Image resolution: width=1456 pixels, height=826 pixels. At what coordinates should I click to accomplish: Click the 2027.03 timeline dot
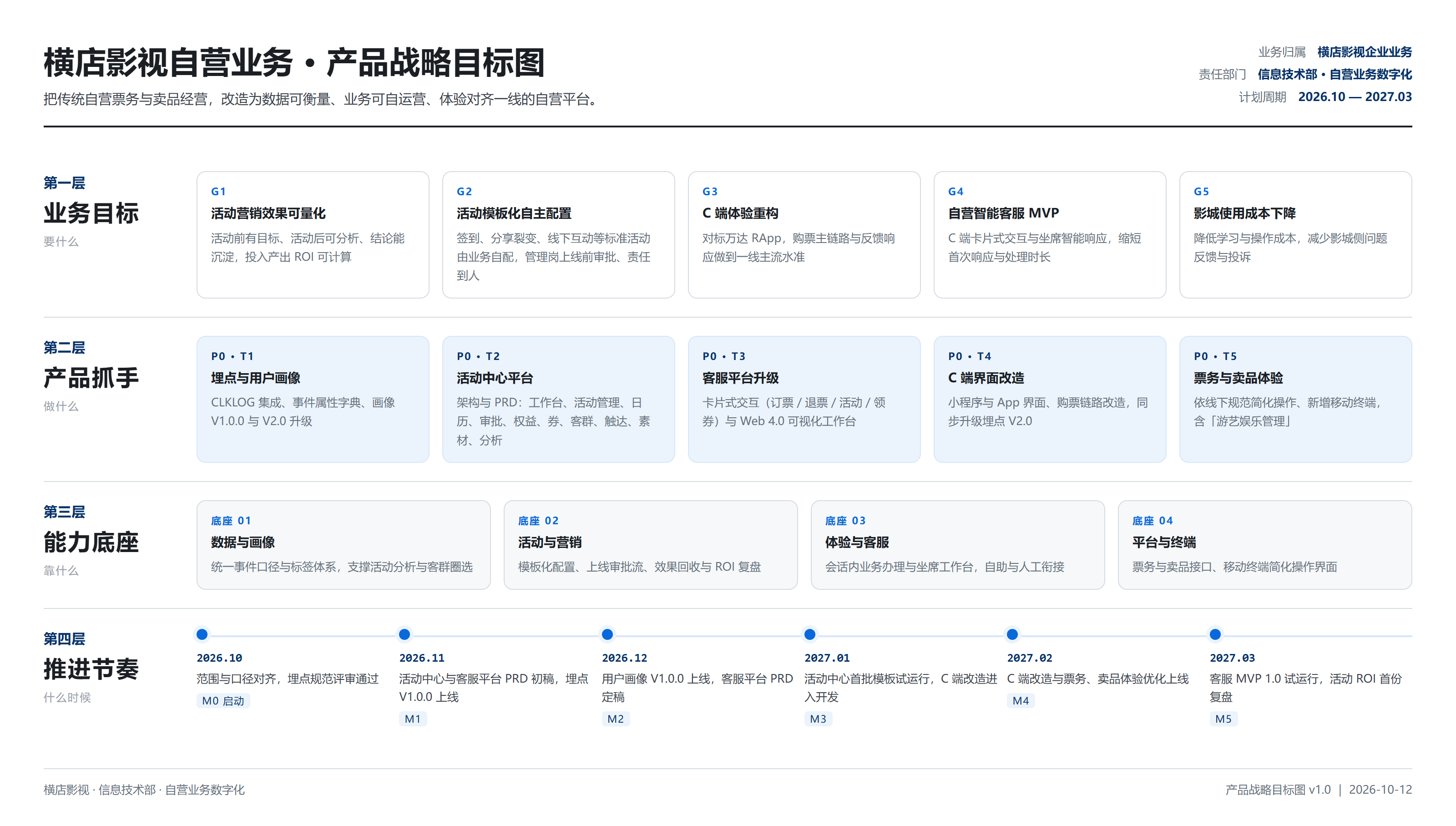pyautogui.click(x=1215, y=634)
